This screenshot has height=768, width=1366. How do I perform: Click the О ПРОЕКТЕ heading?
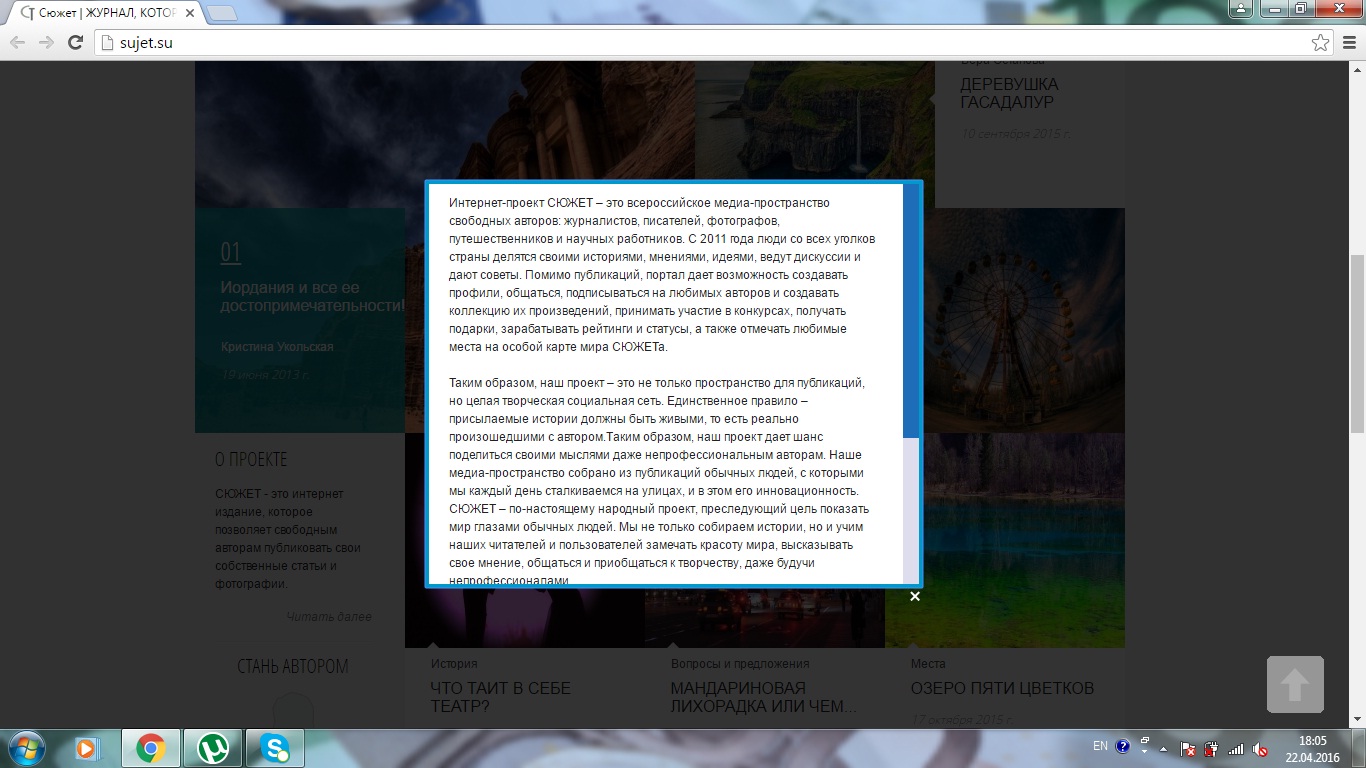click(250, 460)
